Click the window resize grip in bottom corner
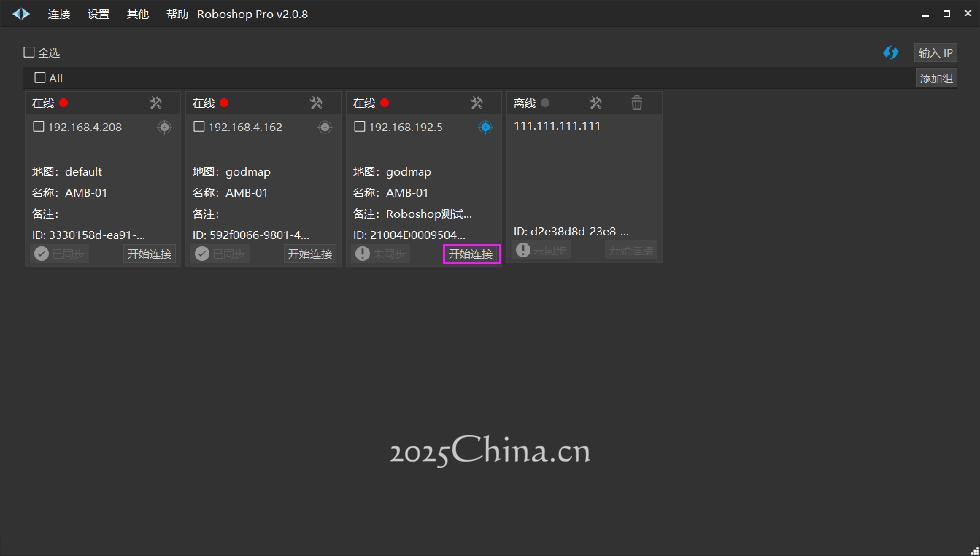 [974, 550]
